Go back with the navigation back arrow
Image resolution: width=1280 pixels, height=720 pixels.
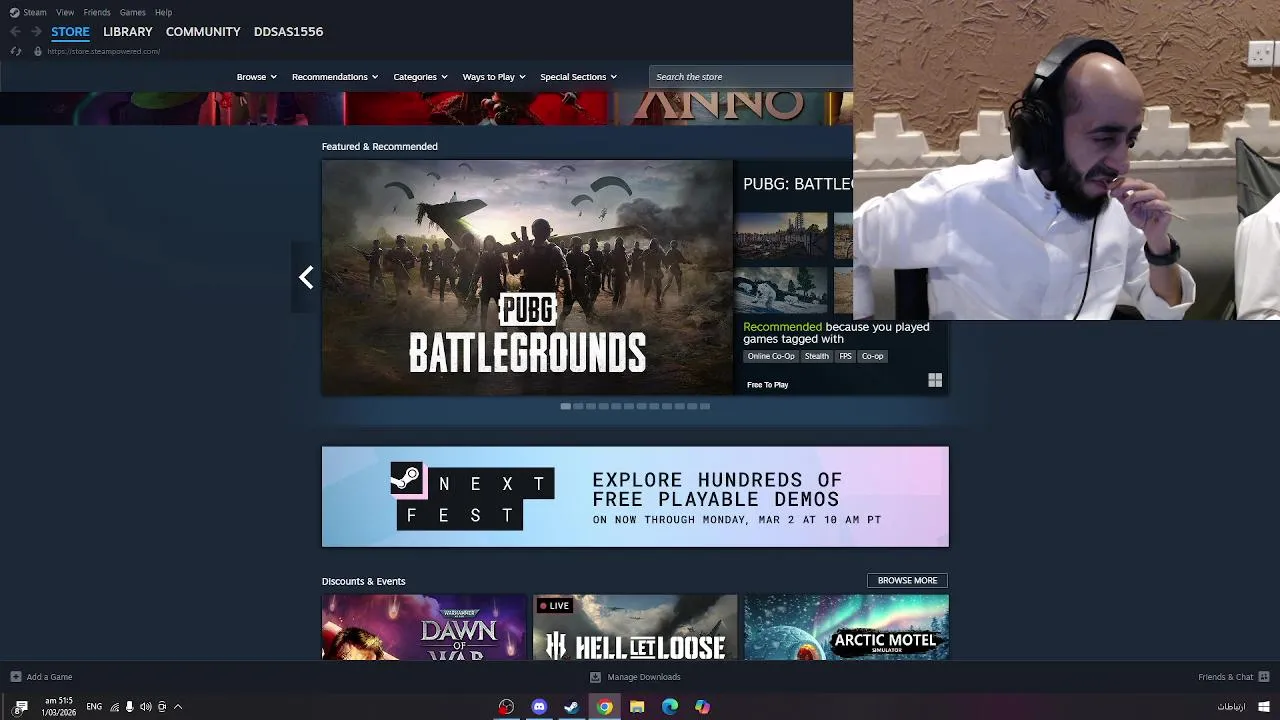(x=15, y=32)
